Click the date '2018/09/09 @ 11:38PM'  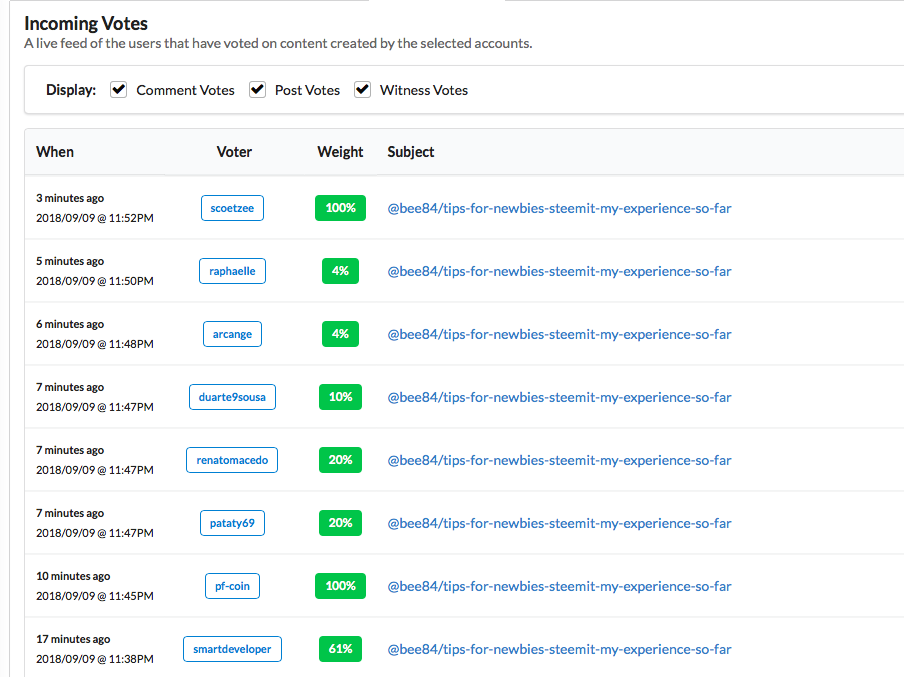coord(95,659)
